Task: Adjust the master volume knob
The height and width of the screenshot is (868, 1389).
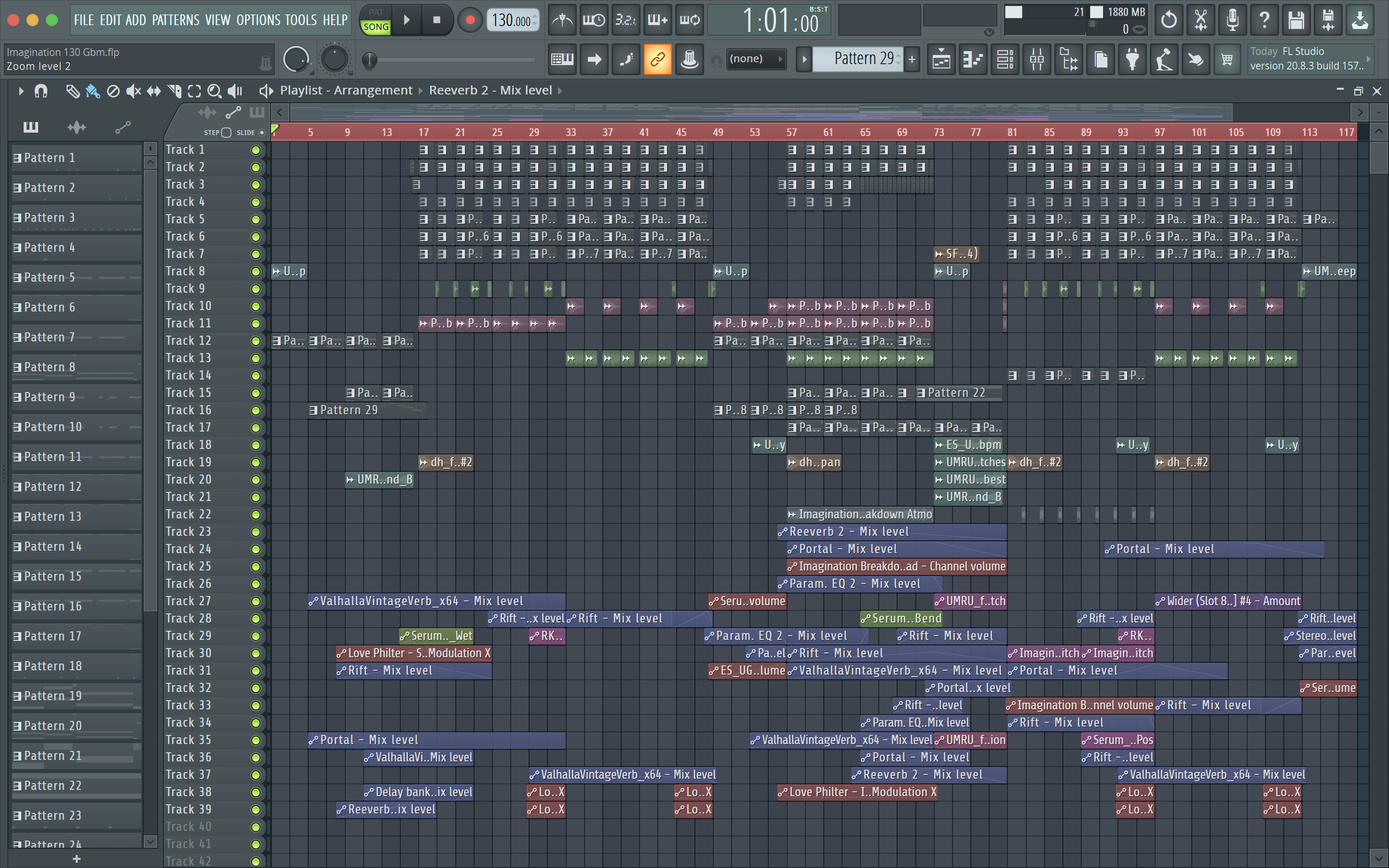Action: pyautogui.click(x=296, y=59)
